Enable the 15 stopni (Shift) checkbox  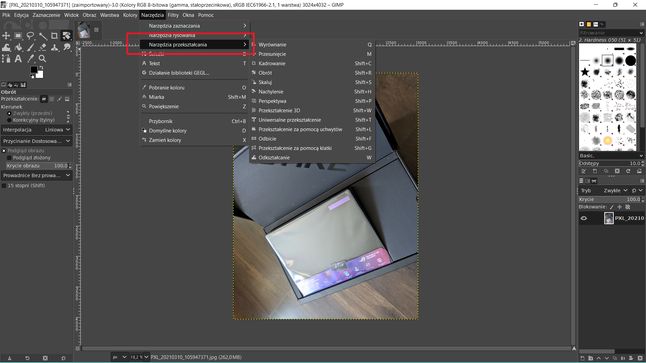[4, 186]
